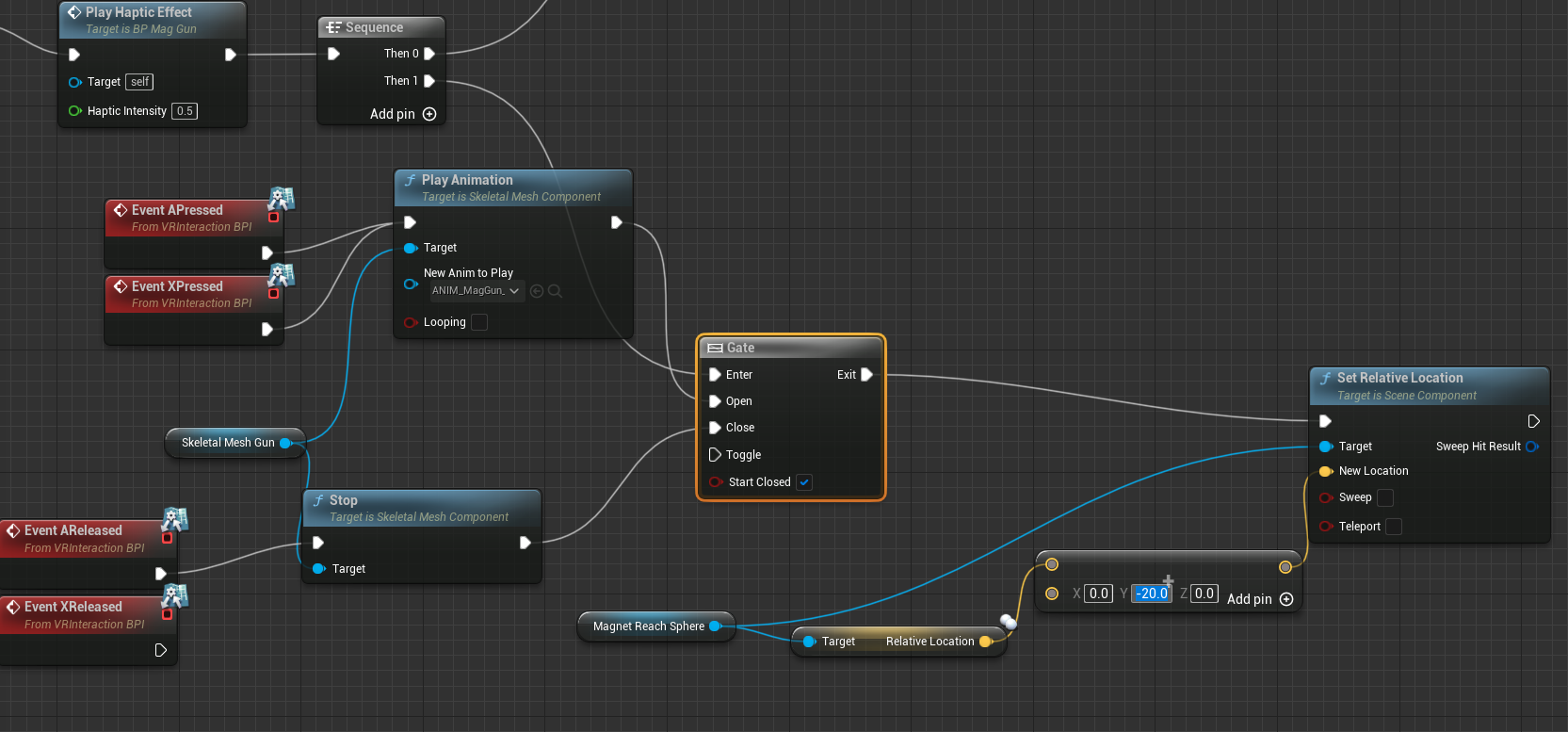Click the Y value field showing -20.0

tap(1151, 594)
